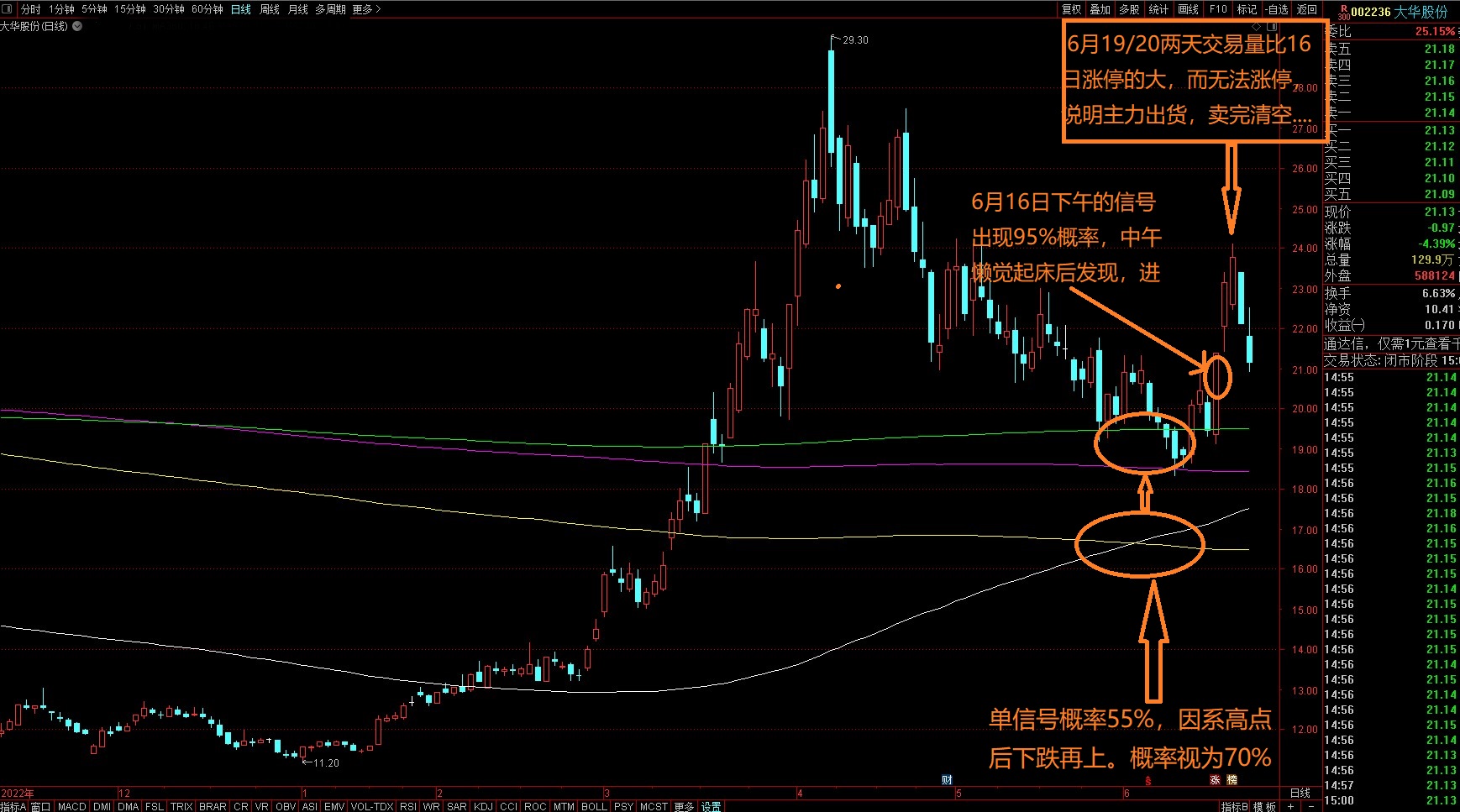Select the VOL-TDX indicator
Screen dimensions: 1460x812
372,806
